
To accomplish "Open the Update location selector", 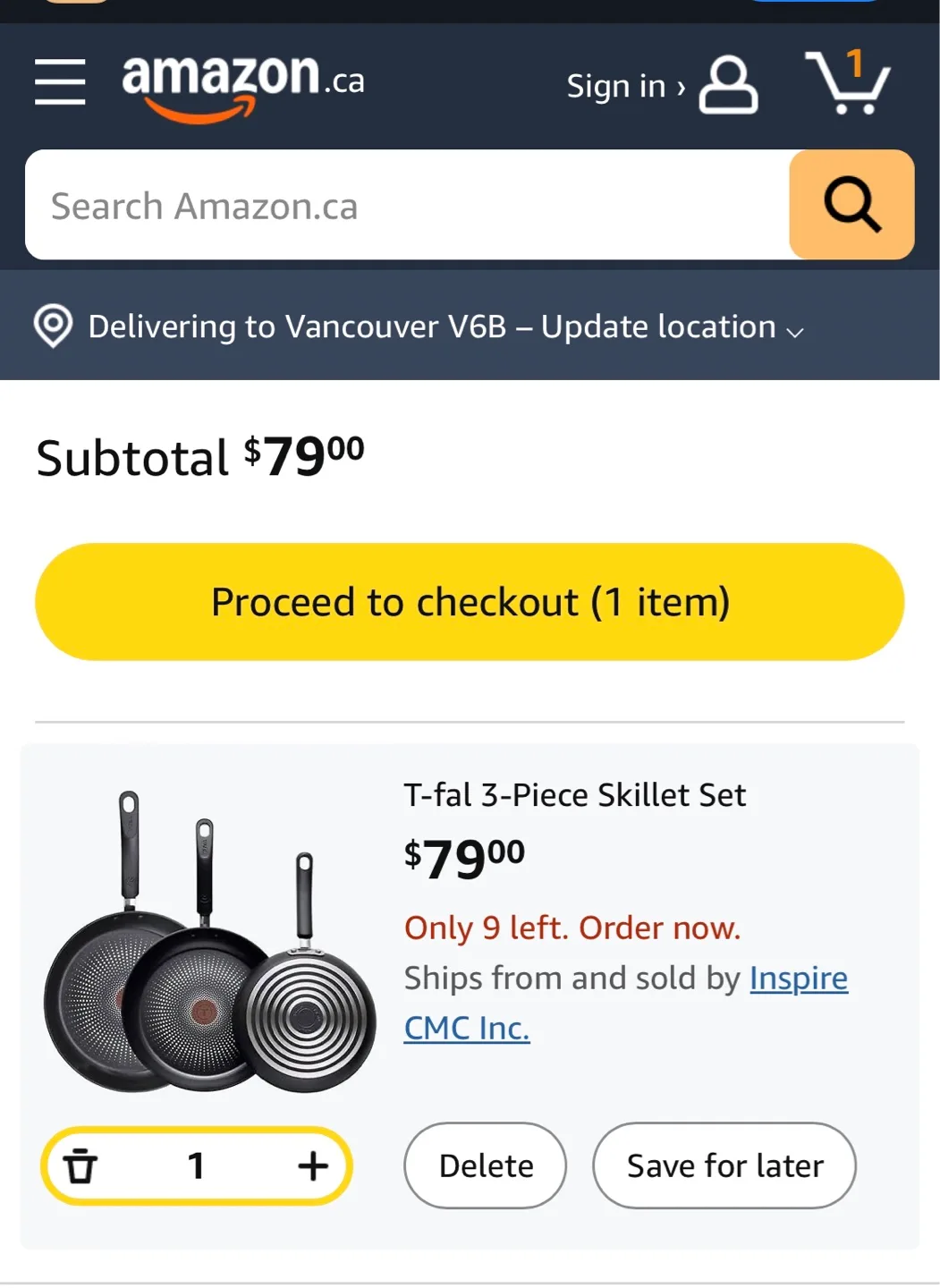I will coord(657,326).
